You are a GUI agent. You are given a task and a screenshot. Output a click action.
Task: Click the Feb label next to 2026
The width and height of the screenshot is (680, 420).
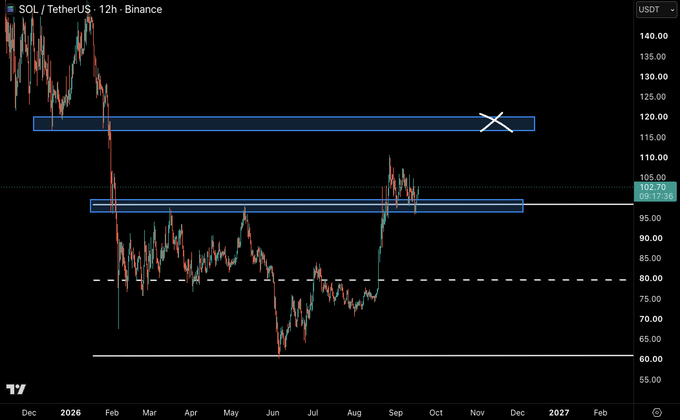click(112, 413)
